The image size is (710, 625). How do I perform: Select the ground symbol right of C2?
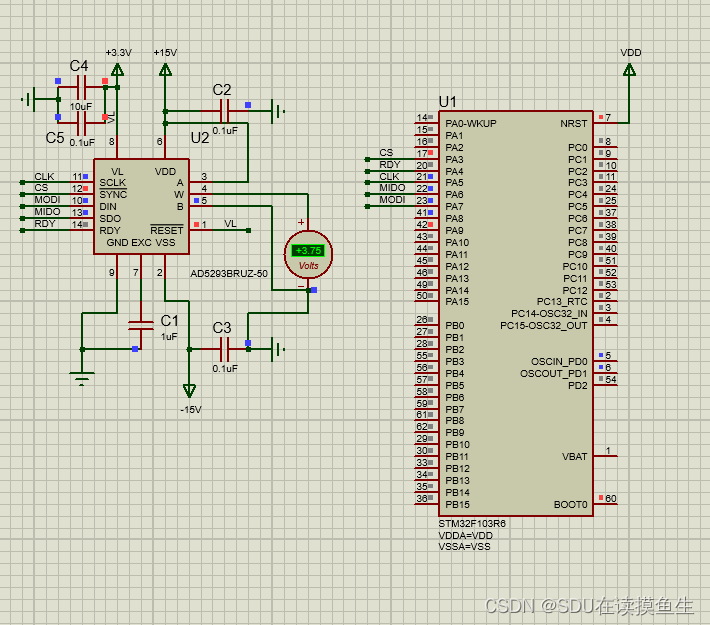point(278,111)
